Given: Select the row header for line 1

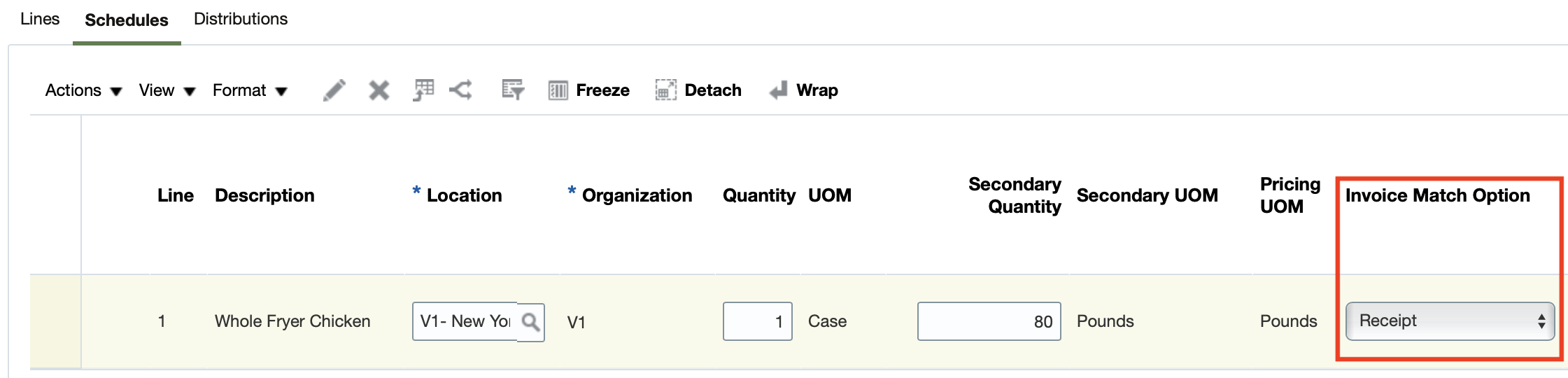Looking at the screenshot, I should [55, 321].
